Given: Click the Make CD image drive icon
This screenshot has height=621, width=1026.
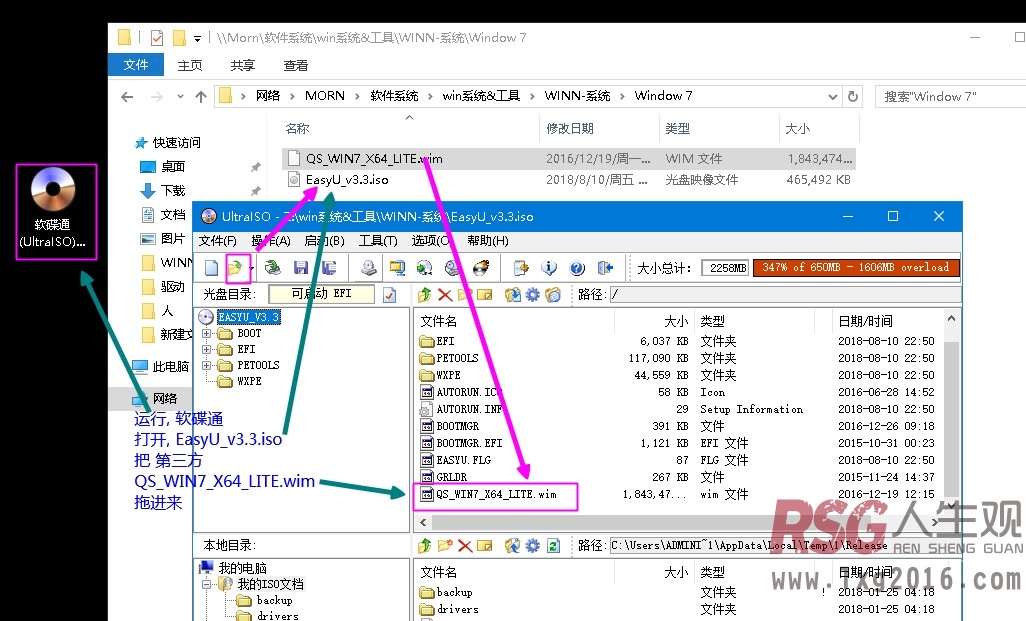Looking at the screenshot, I should 368,268.
